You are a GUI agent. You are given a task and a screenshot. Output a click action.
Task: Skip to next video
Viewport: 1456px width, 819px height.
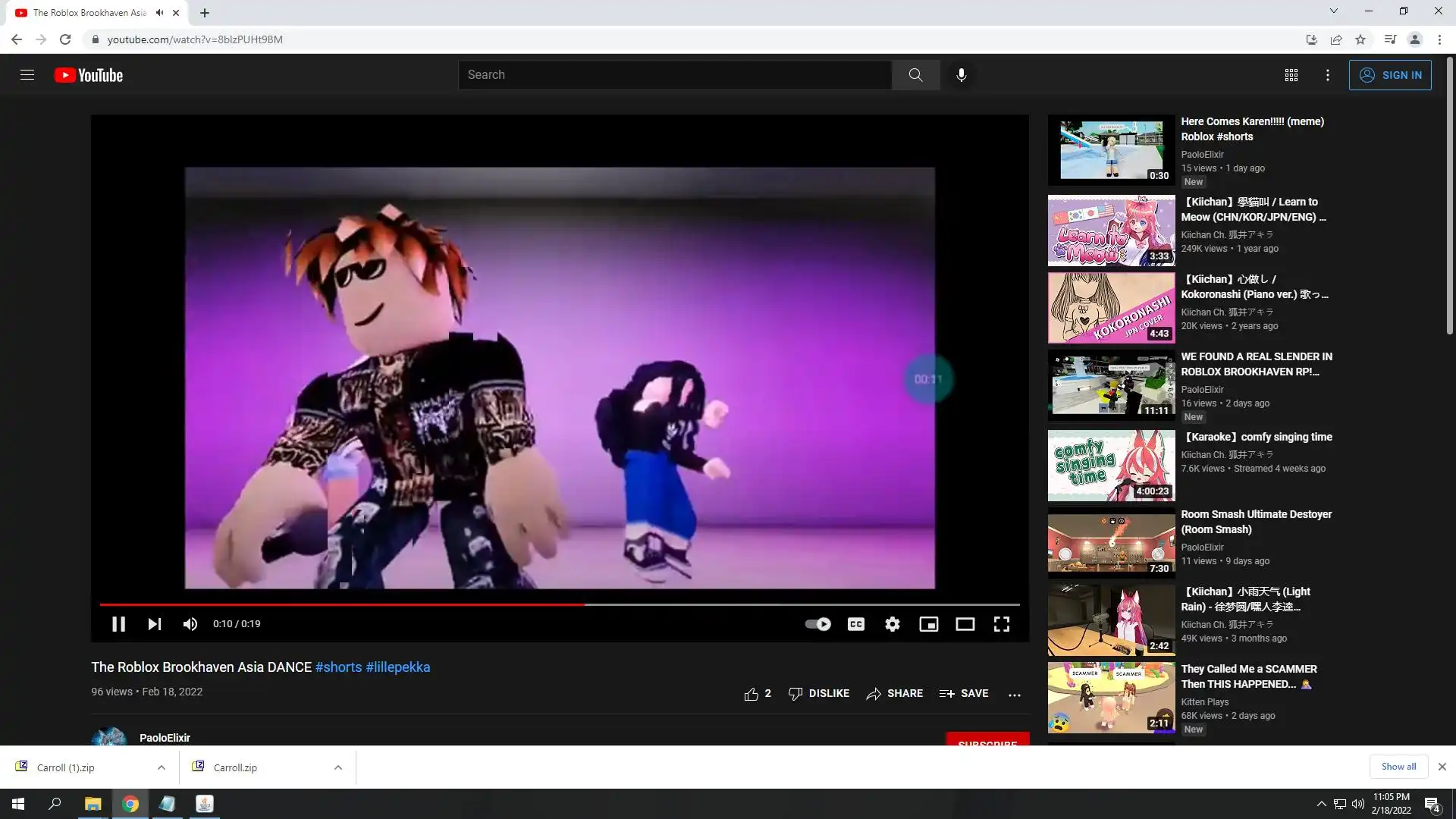click(154, 624)
